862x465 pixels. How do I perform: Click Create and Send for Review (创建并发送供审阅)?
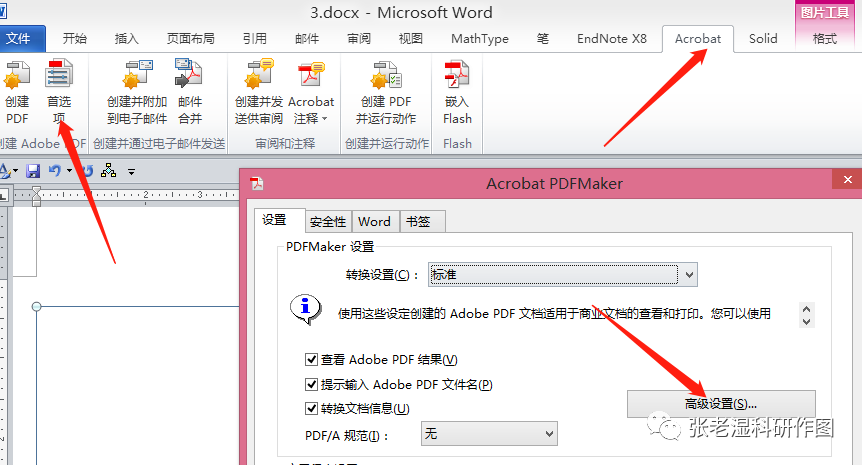(259, 92)
